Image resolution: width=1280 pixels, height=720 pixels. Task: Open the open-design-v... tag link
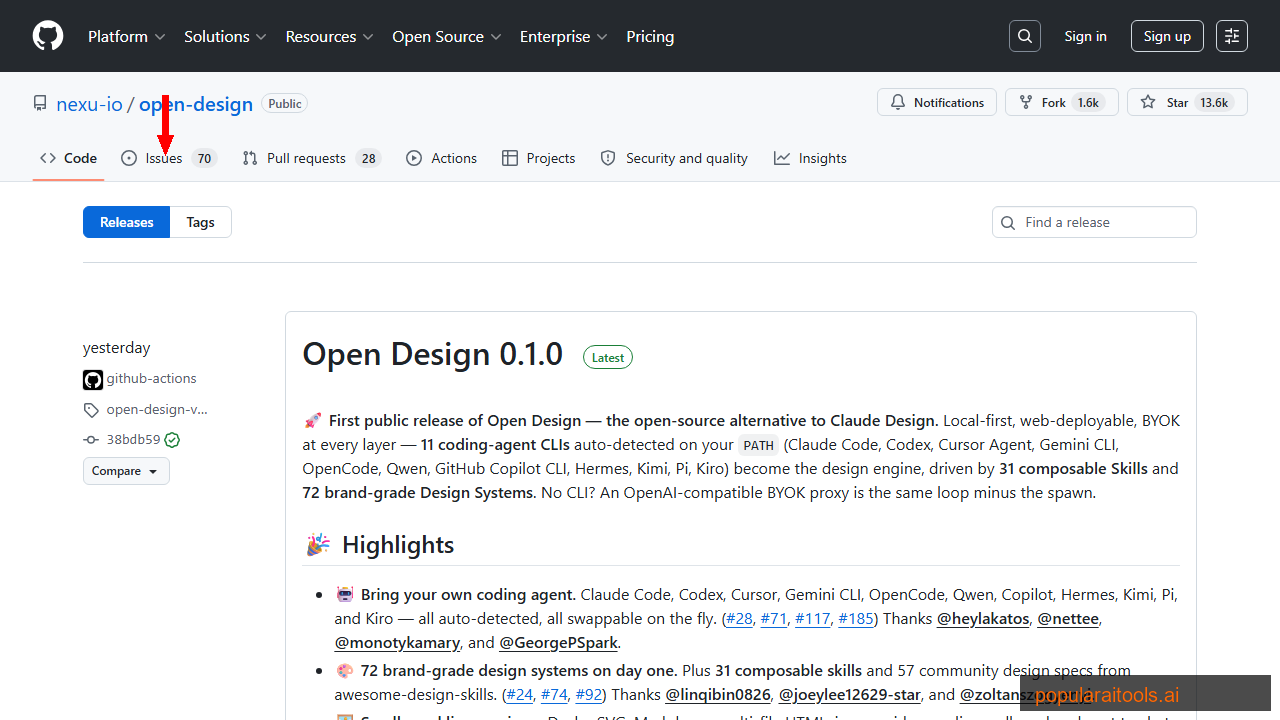[x=157, y=409]
